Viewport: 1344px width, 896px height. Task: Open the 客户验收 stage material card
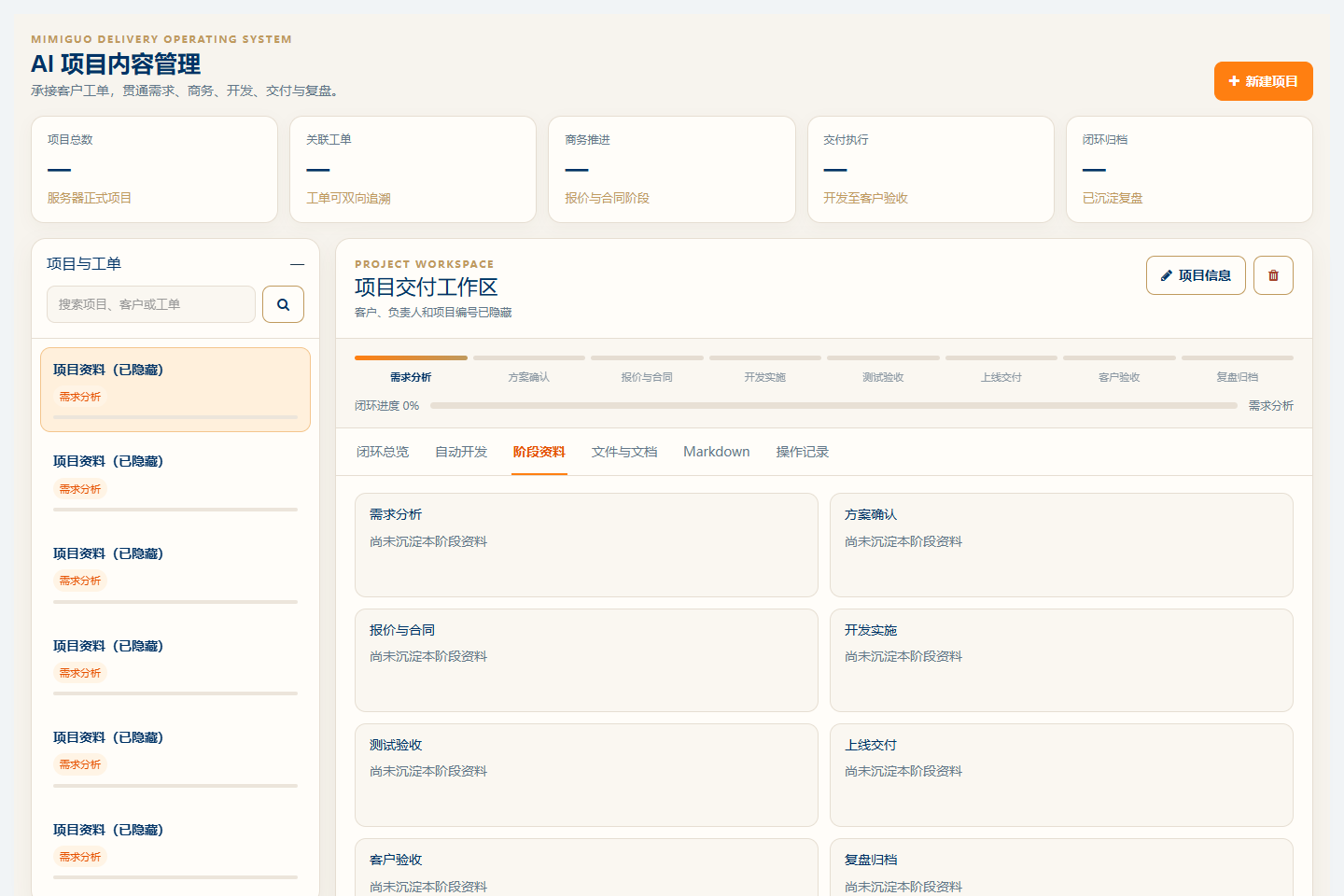tap(586, 868)
